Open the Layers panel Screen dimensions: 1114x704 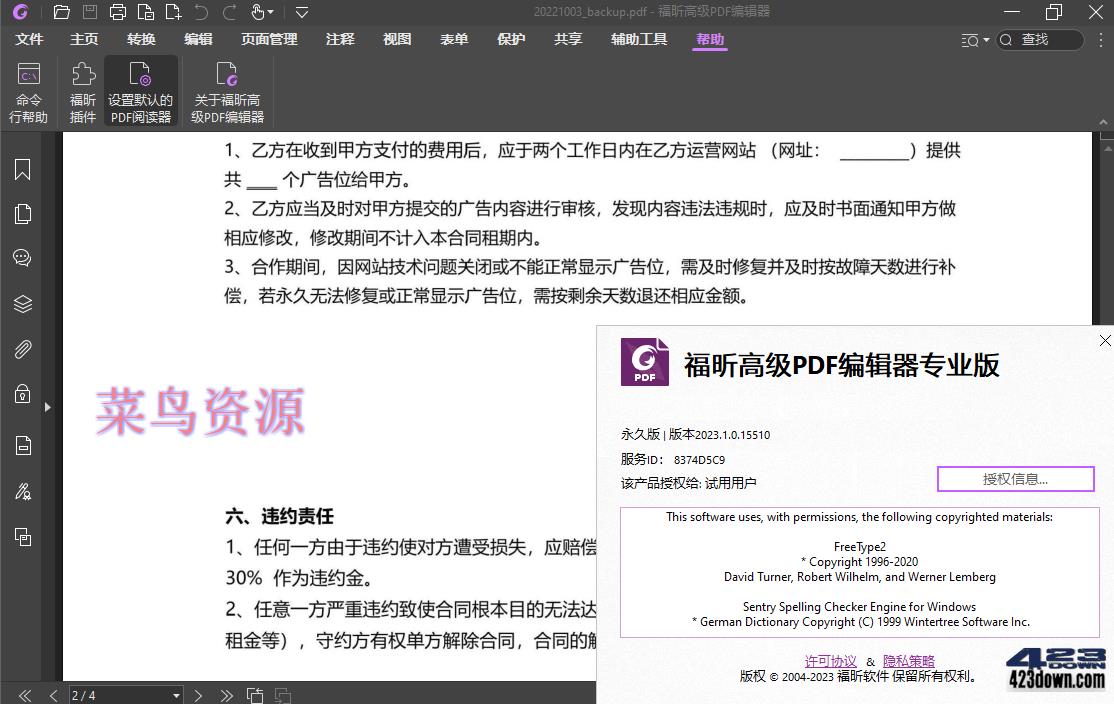tap(22, 303)
